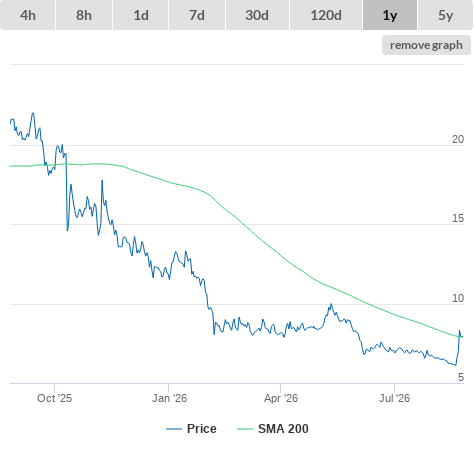Toggle SMA 200 series in legend
The width and height of the screenshot is (474, 455).
283,429
